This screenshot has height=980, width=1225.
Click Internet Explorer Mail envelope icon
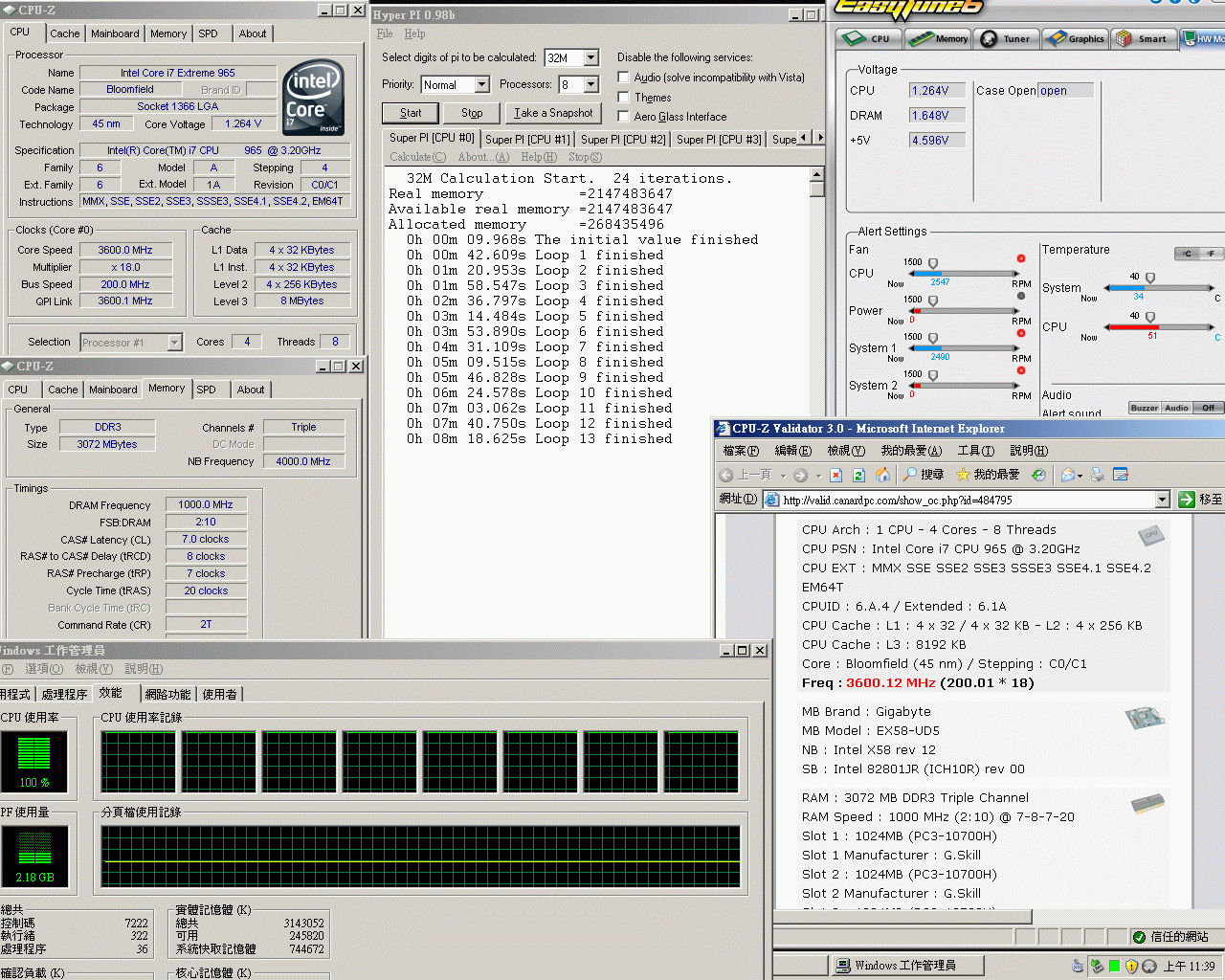(1067, 475)
